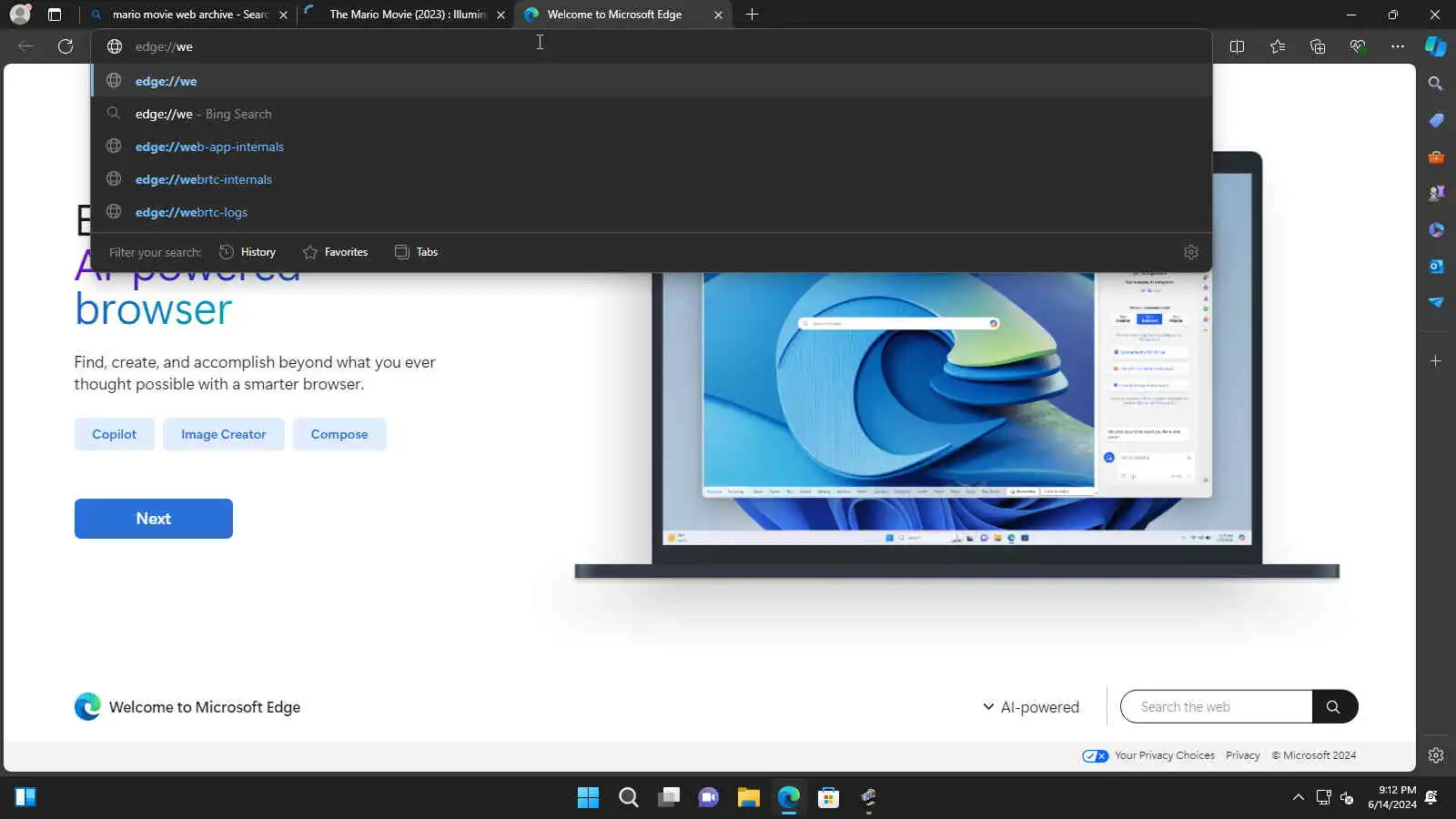Filter address bar search by Tabs
Viewport: 1456px width, 819px height.
coord(417,252)
